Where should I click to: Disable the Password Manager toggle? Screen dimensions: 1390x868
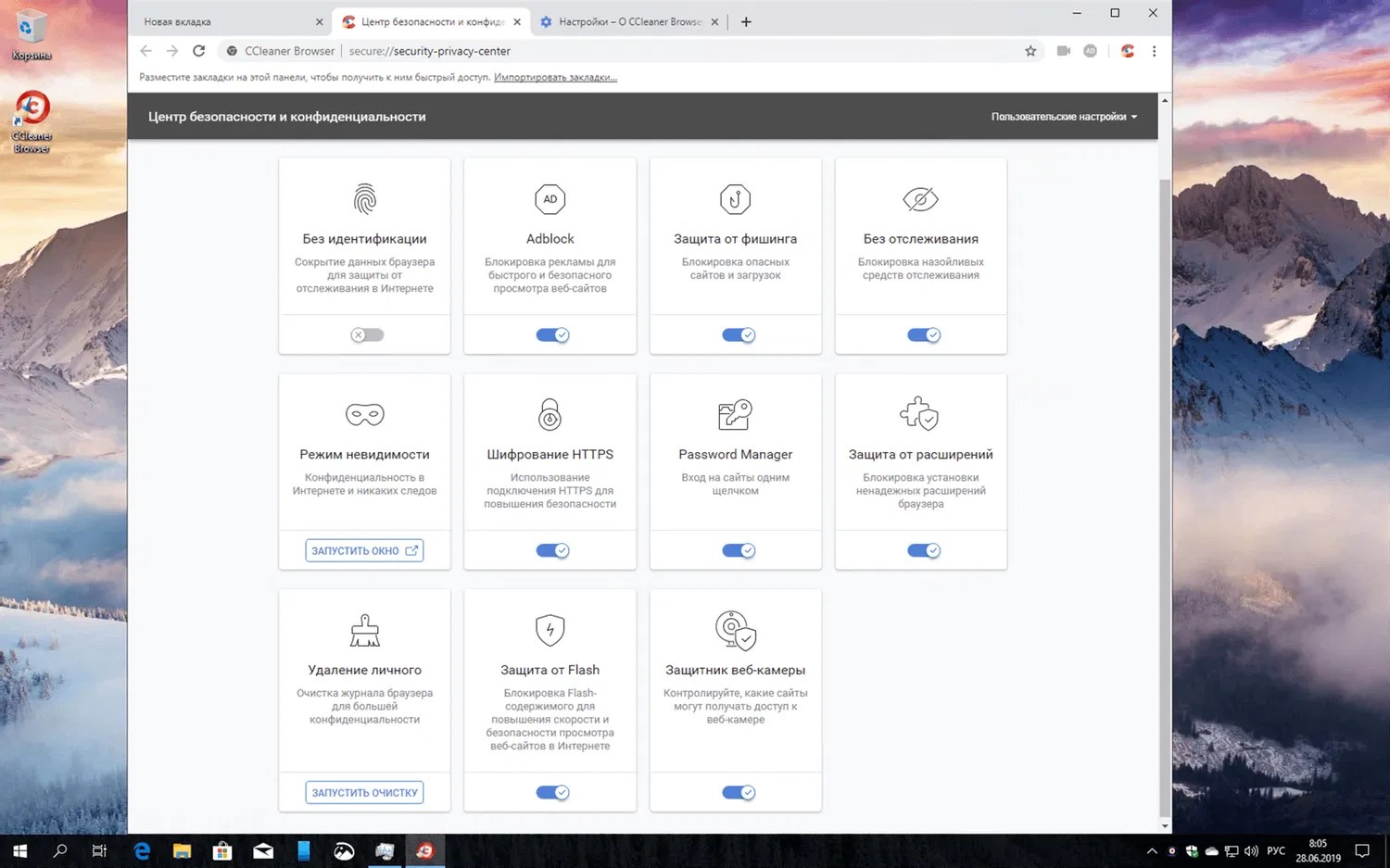point(739,551)
